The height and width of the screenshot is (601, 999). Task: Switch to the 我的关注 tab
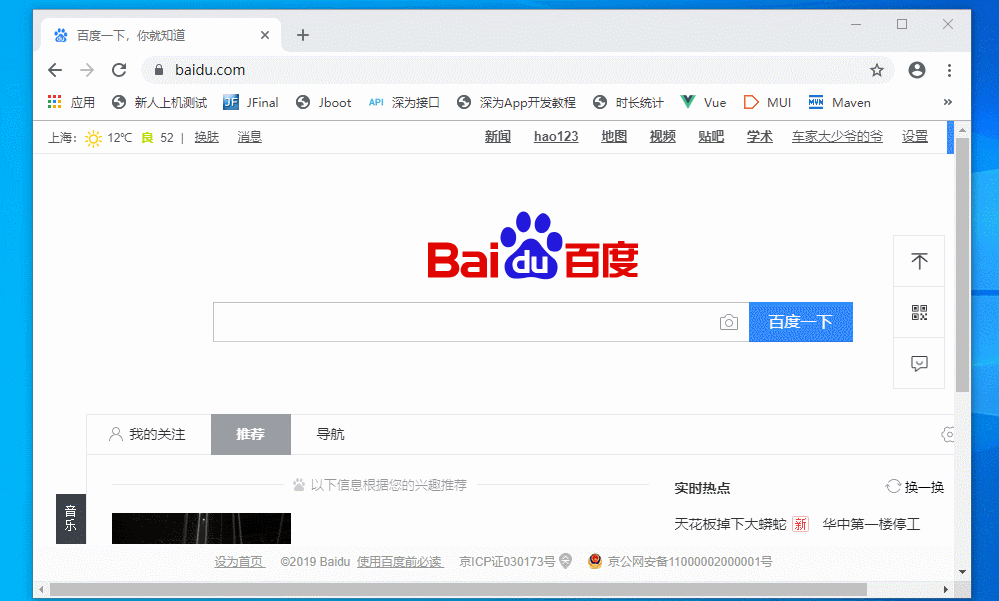point(148,434)
